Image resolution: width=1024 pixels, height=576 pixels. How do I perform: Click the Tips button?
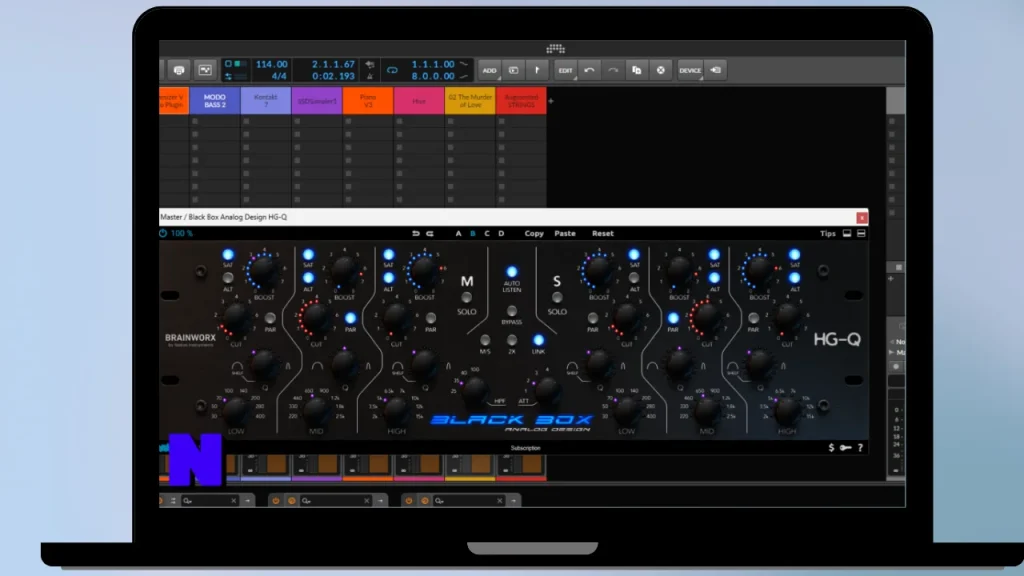[x=827, y=233]
